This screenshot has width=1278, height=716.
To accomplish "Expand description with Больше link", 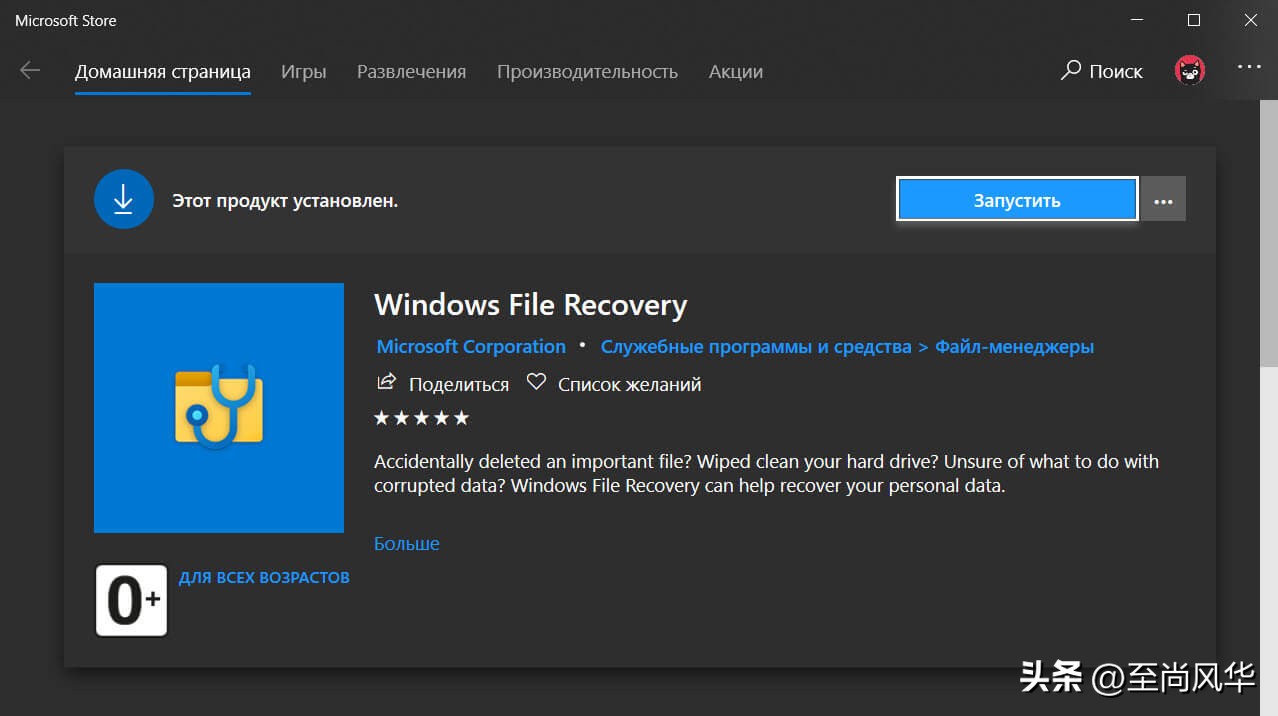I will tap(406, 543).
